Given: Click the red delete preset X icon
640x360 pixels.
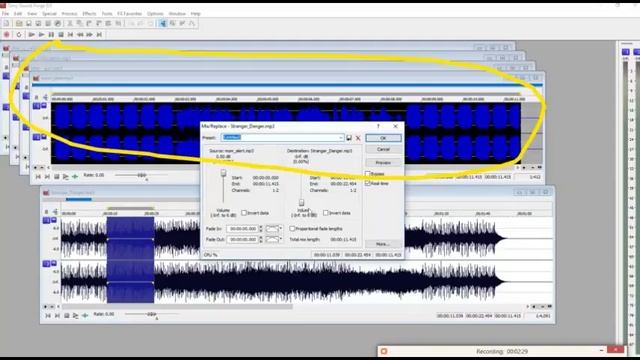Looking at the screenshot, I should click(x=358, y=138).
